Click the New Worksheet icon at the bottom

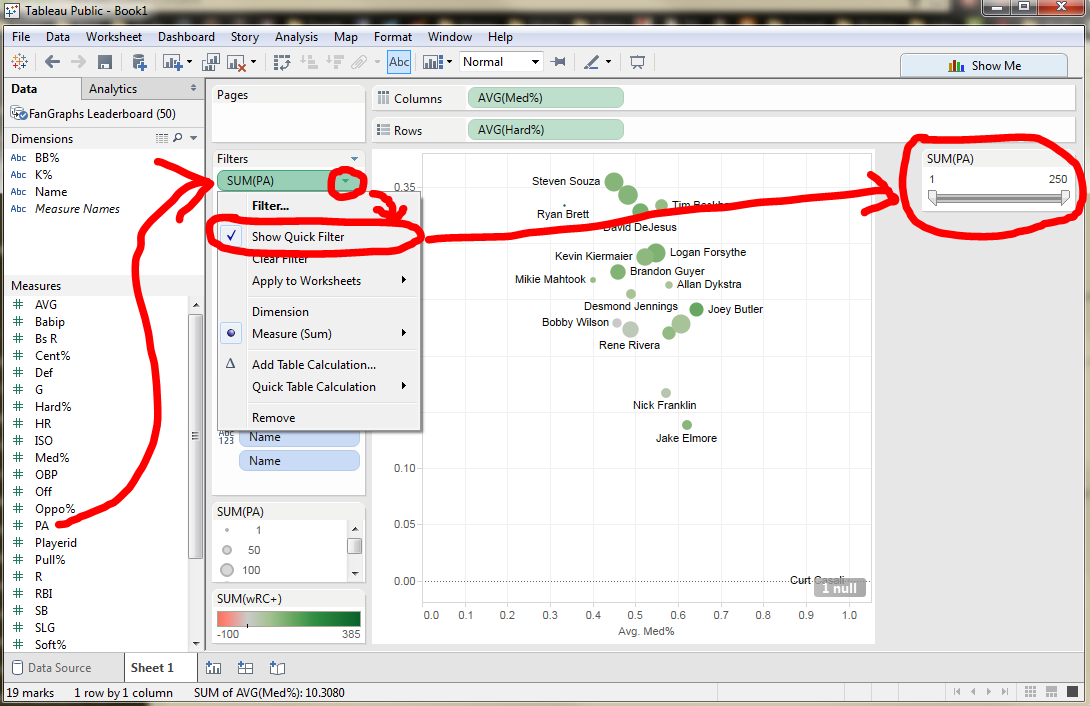pos(213,668)
